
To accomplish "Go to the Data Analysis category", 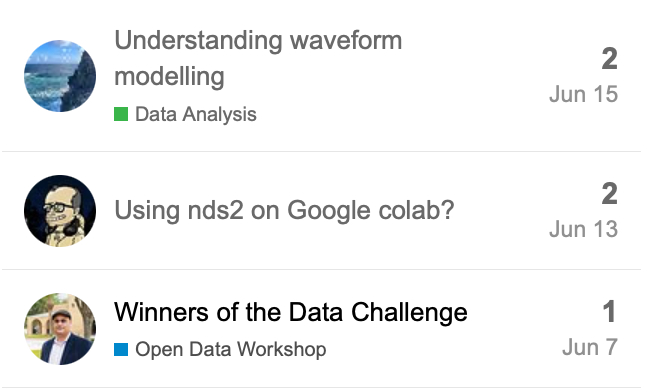I will tap(185, 114).
